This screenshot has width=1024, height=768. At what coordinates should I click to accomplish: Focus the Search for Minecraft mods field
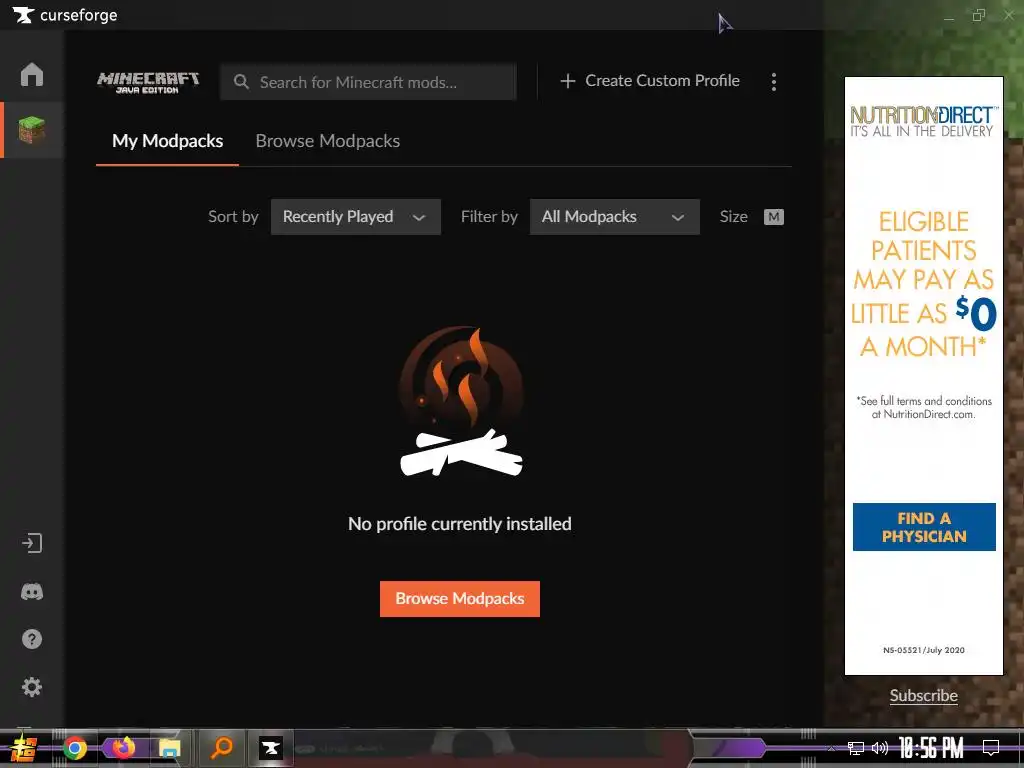click(368, 82)
